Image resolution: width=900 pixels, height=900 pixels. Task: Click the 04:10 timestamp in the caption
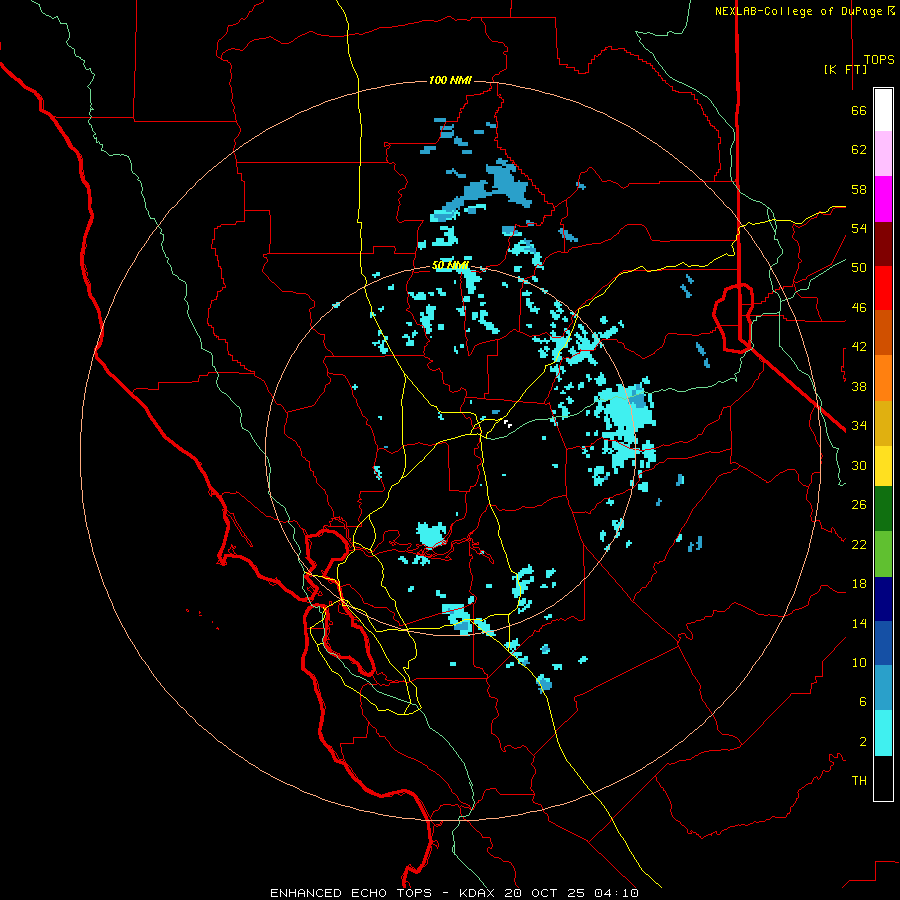click(x=616, y=893)
